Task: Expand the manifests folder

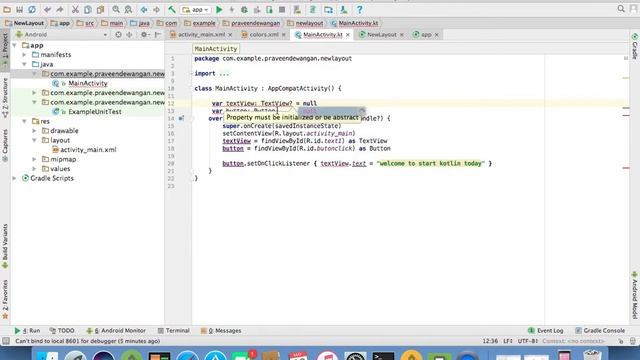Action: [x=24, y=55]
